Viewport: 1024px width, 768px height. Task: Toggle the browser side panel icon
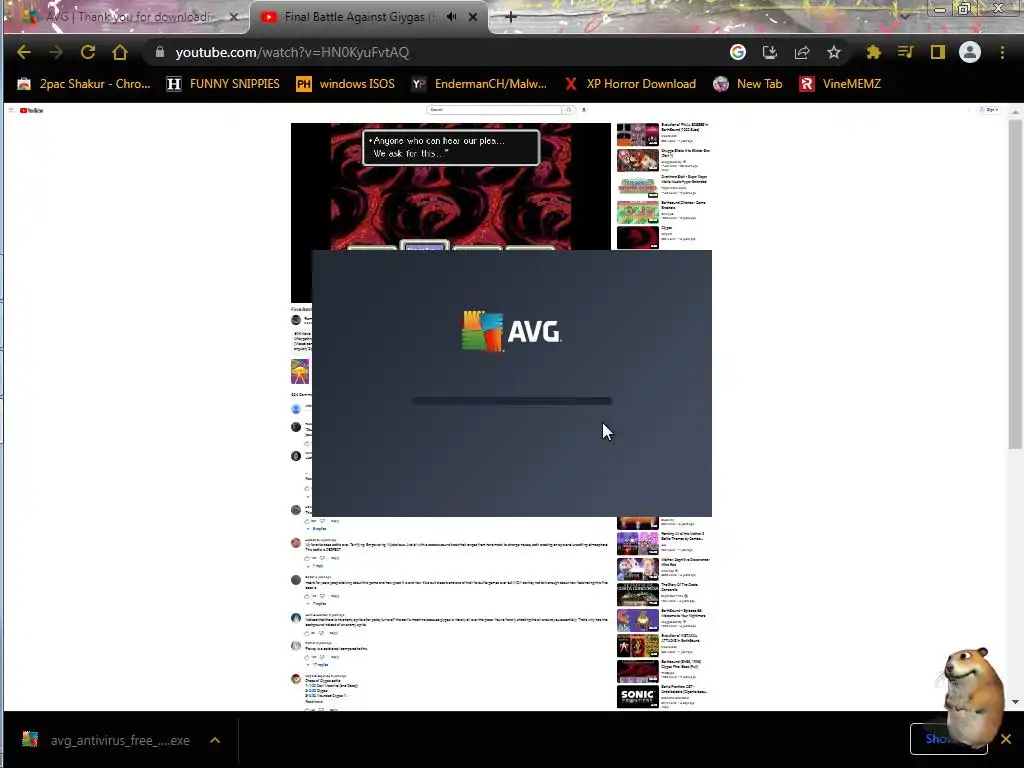938,52
